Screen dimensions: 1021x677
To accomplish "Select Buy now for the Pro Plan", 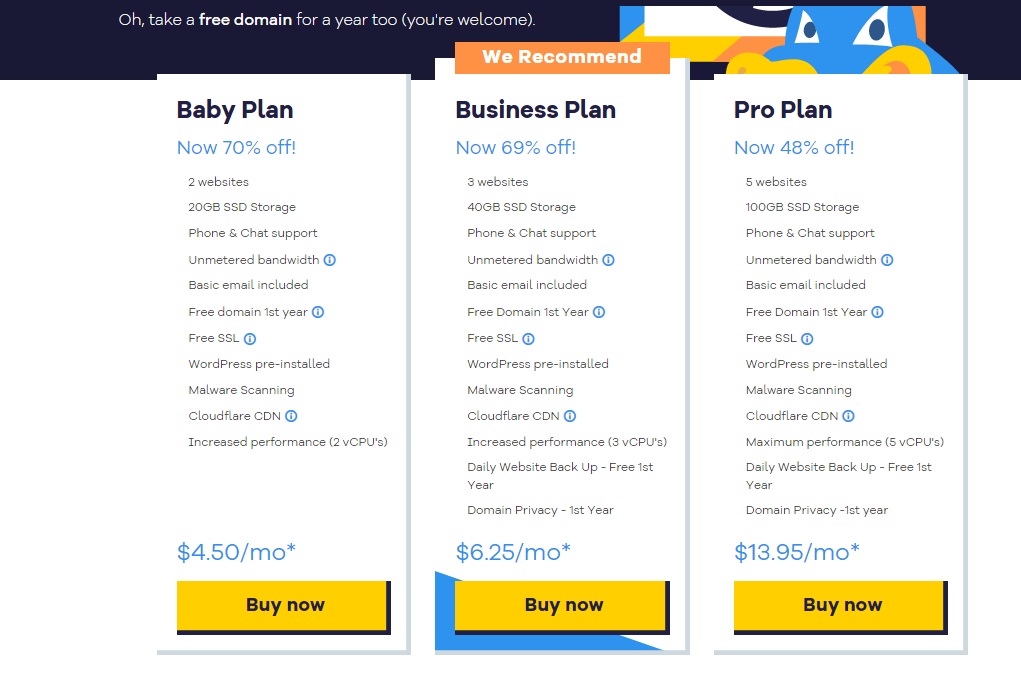I will 841,607.
